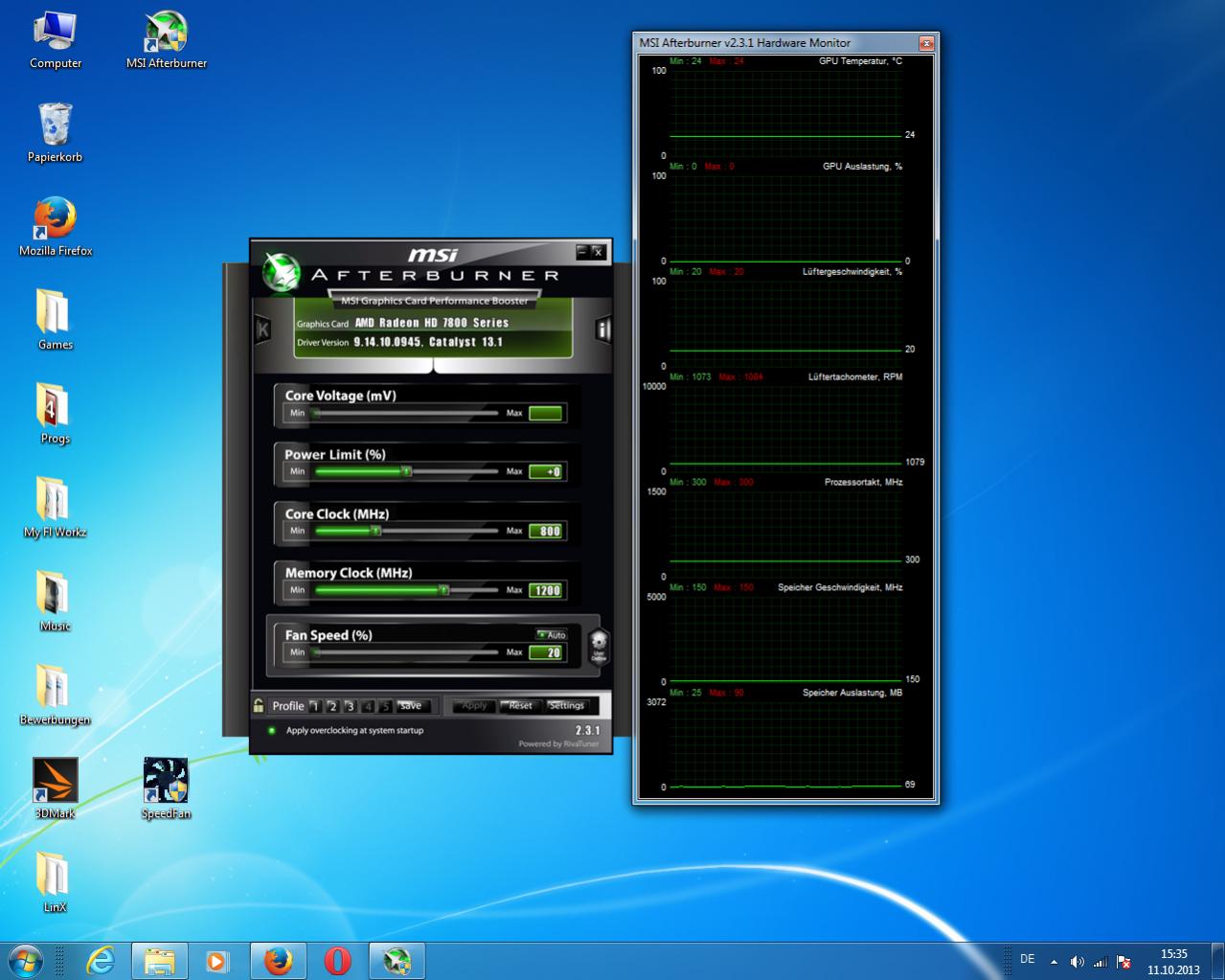Open Windows Media Player from the taskbar
1225x980 pixels.
coord(218,961)
